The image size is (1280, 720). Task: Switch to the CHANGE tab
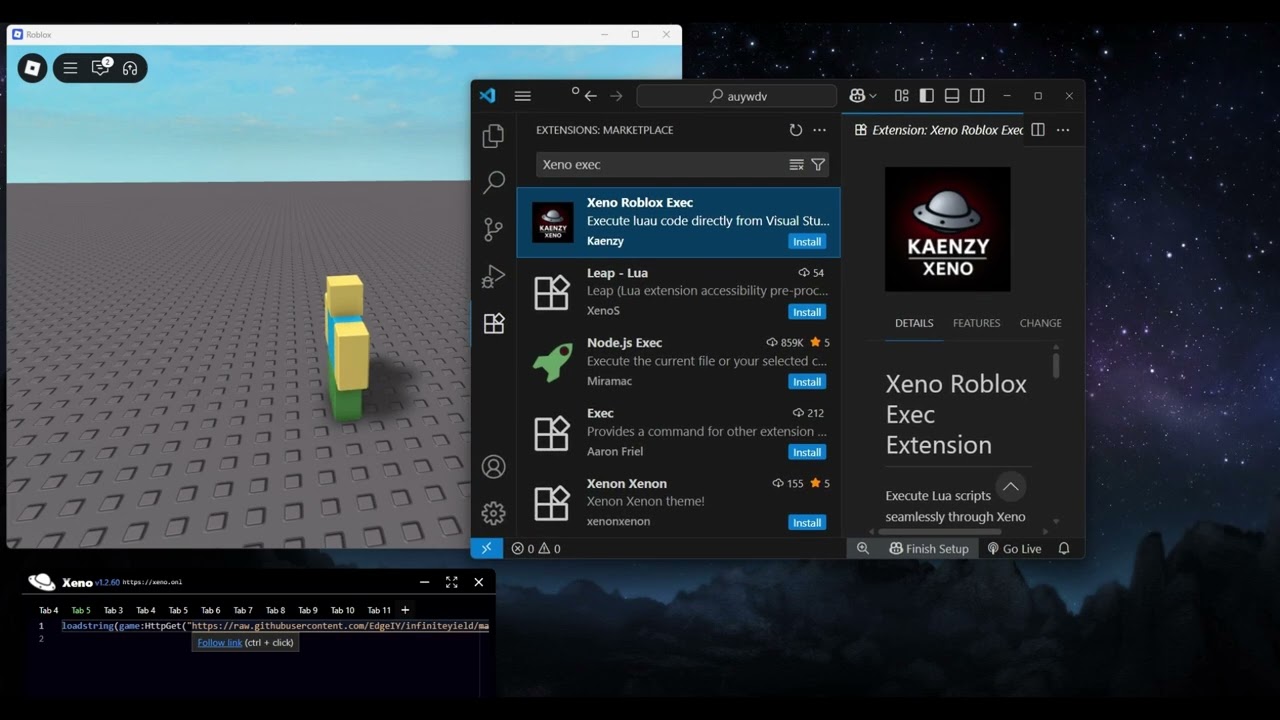point(1040,323)
